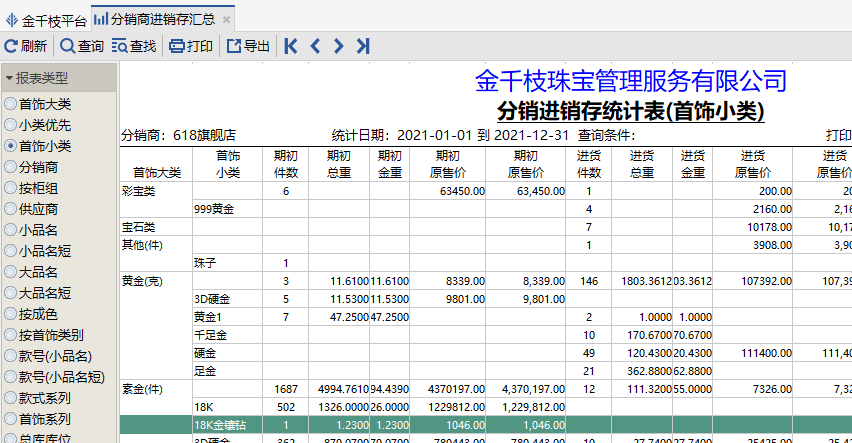This screenshot has width=852, height=443.
Task: Click the 素金(件) row label
Action: pyautogui.click(x=142, y=389)
